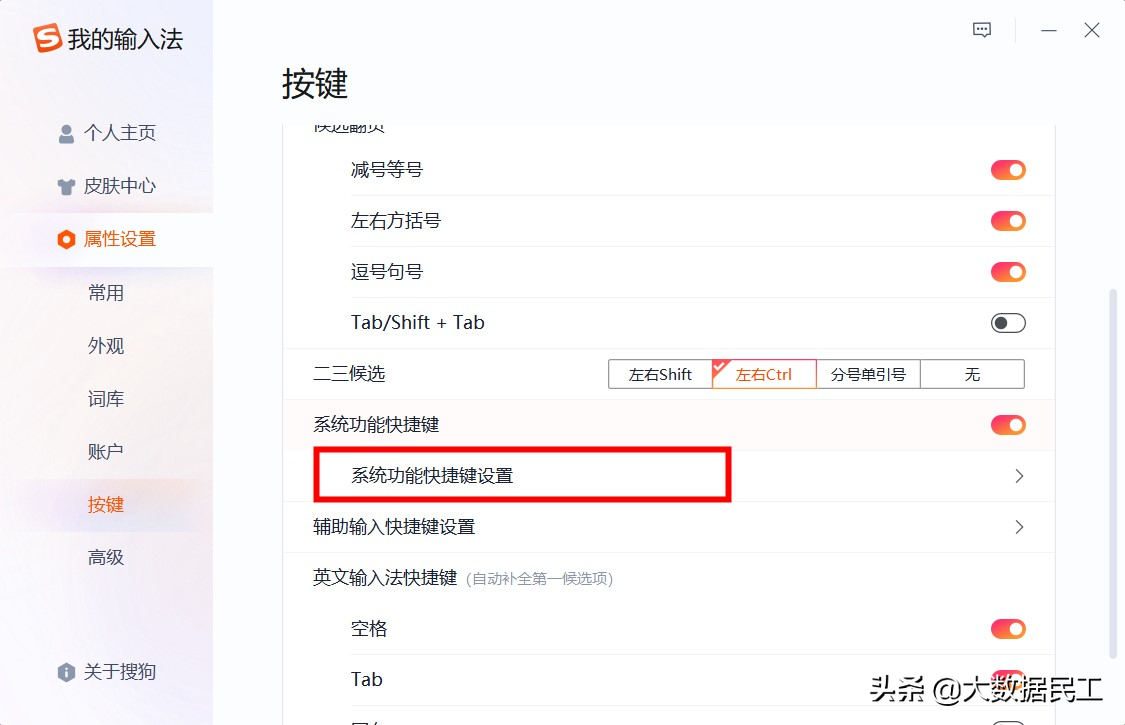
Task: Click the vertical scrollbar thumb
Action: tap(1113, 474)
